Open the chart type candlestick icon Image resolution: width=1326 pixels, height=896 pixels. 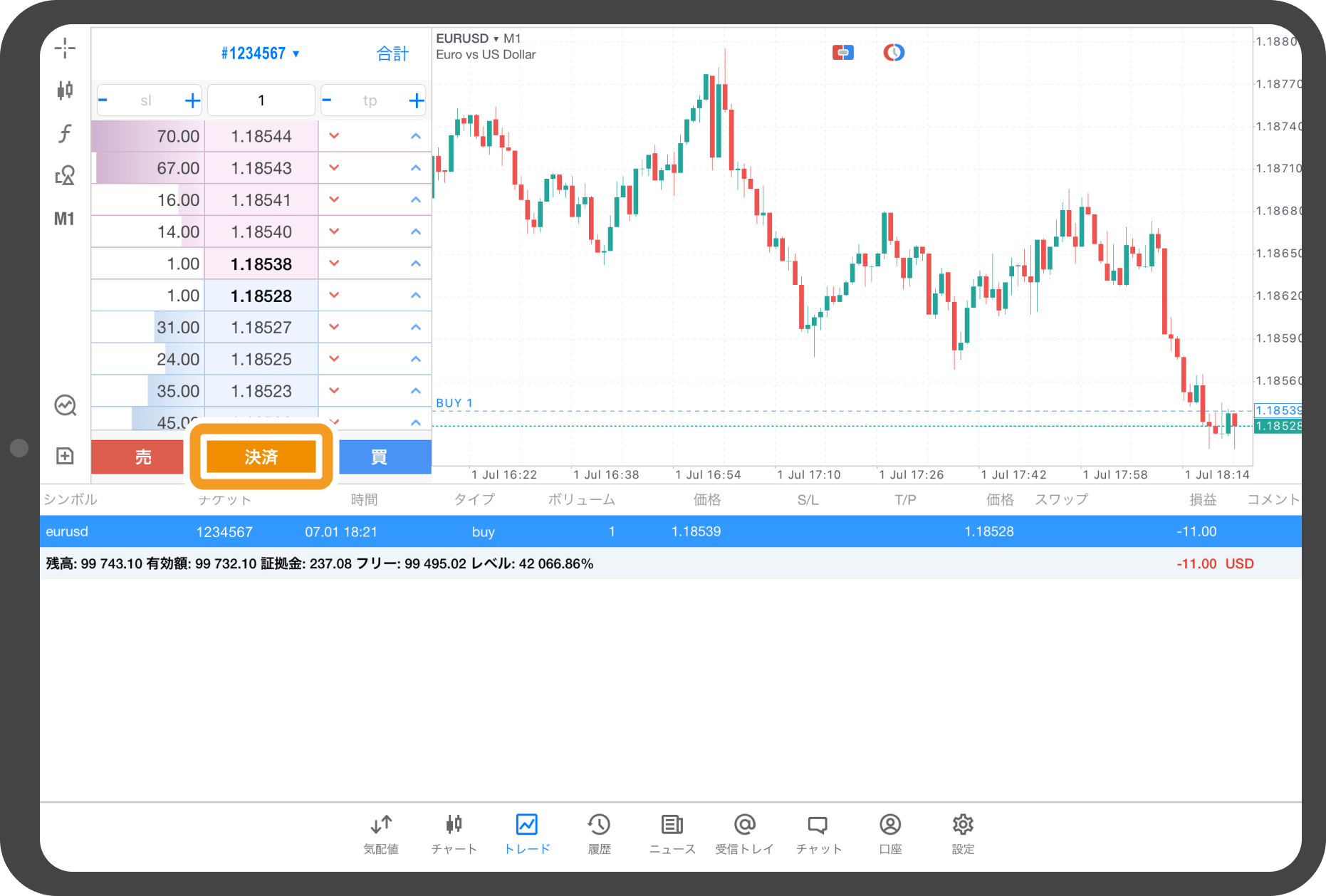click(65, 90)
